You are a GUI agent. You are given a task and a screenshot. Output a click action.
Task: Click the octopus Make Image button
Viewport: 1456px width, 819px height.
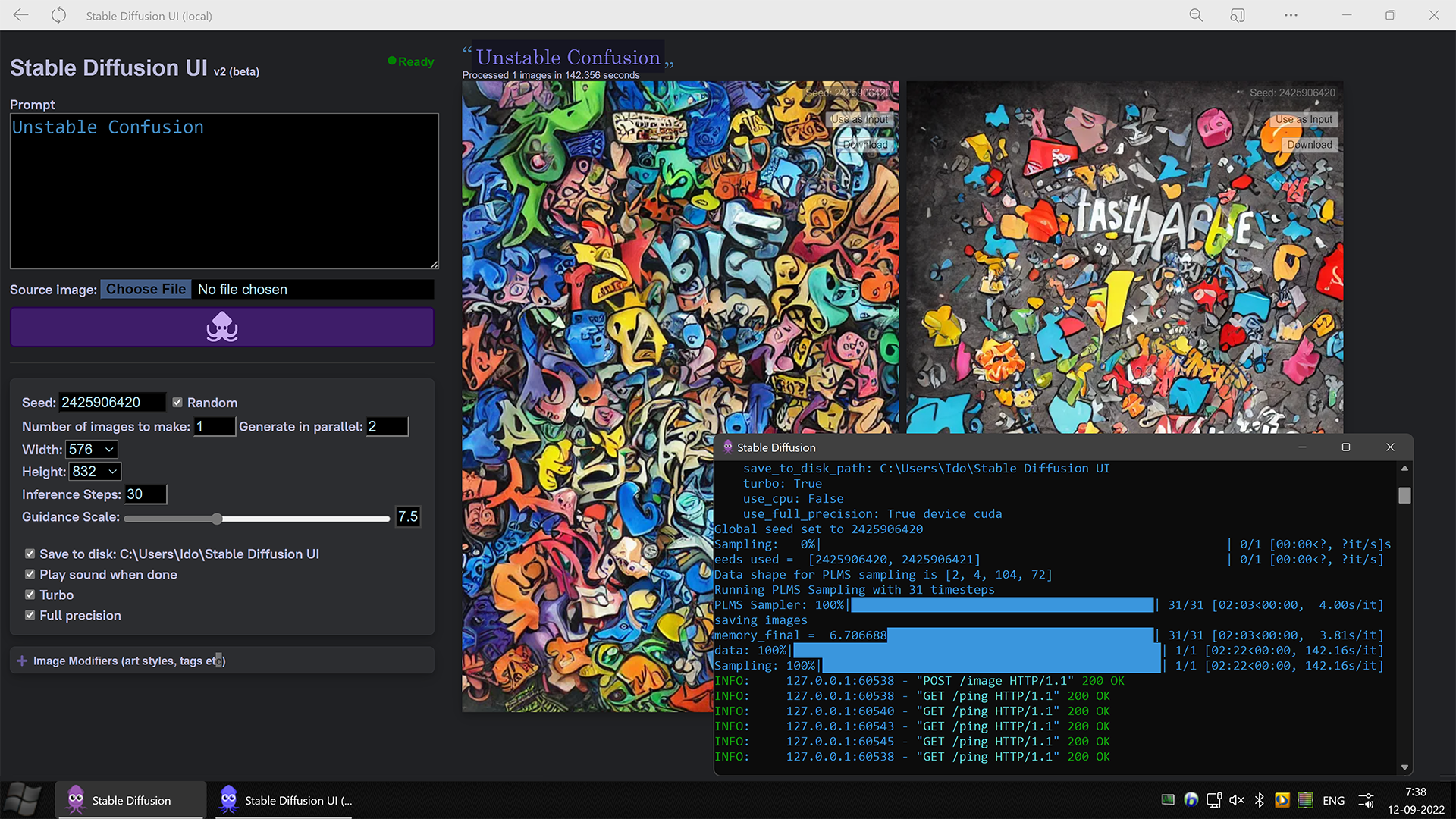(x=221, y=327)
